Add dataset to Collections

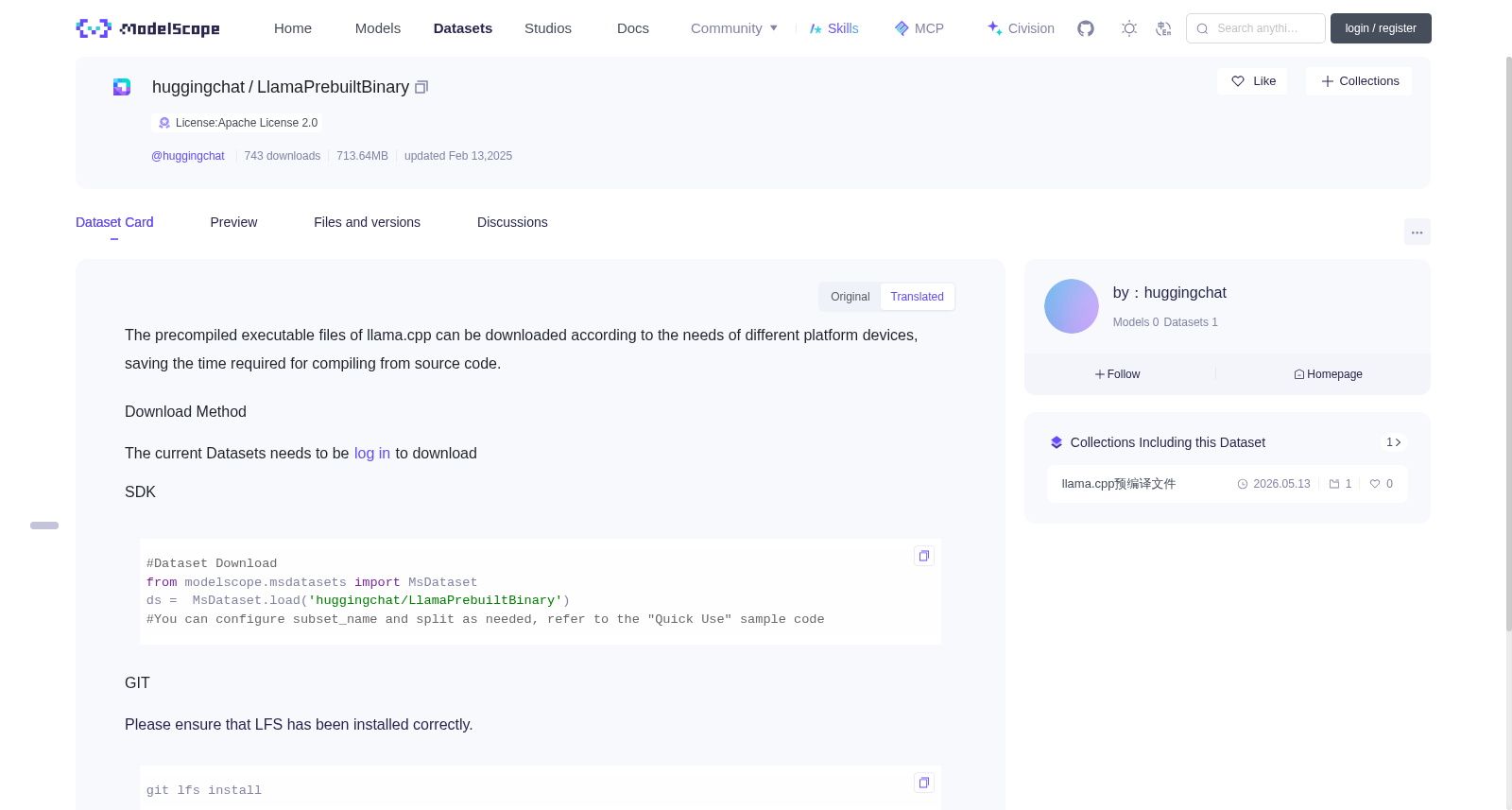(x=1359, y=81)
